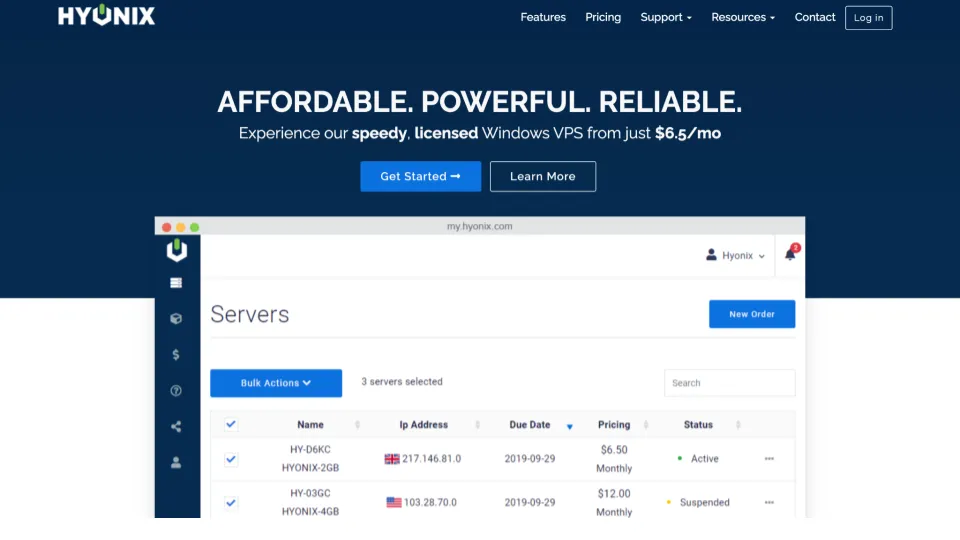Click the green mac window maximize dot

[195, 227]
